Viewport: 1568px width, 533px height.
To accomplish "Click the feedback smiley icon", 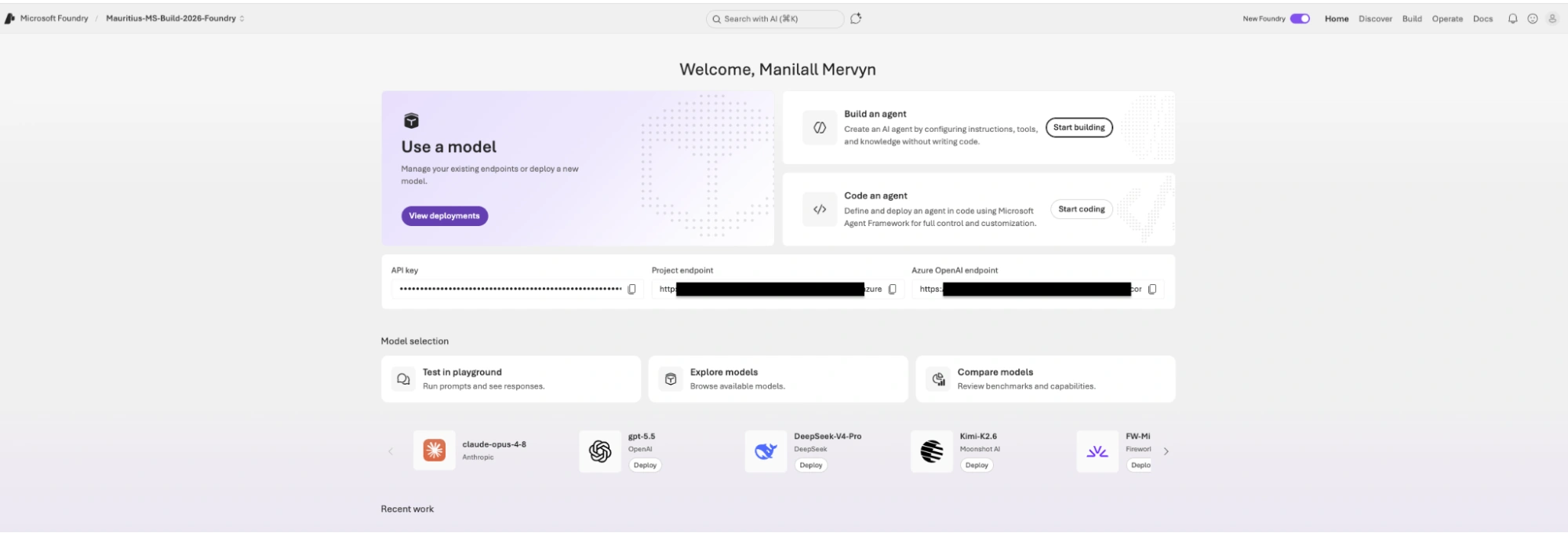I will pyautogui.click(x=1532, y=19).
